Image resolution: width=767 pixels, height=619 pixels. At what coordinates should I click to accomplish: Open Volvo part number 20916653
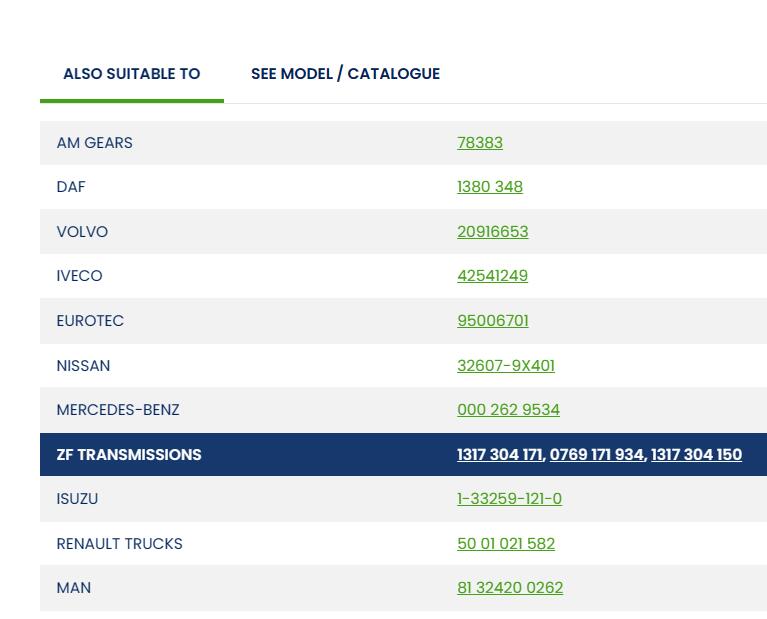coord(492,232)
